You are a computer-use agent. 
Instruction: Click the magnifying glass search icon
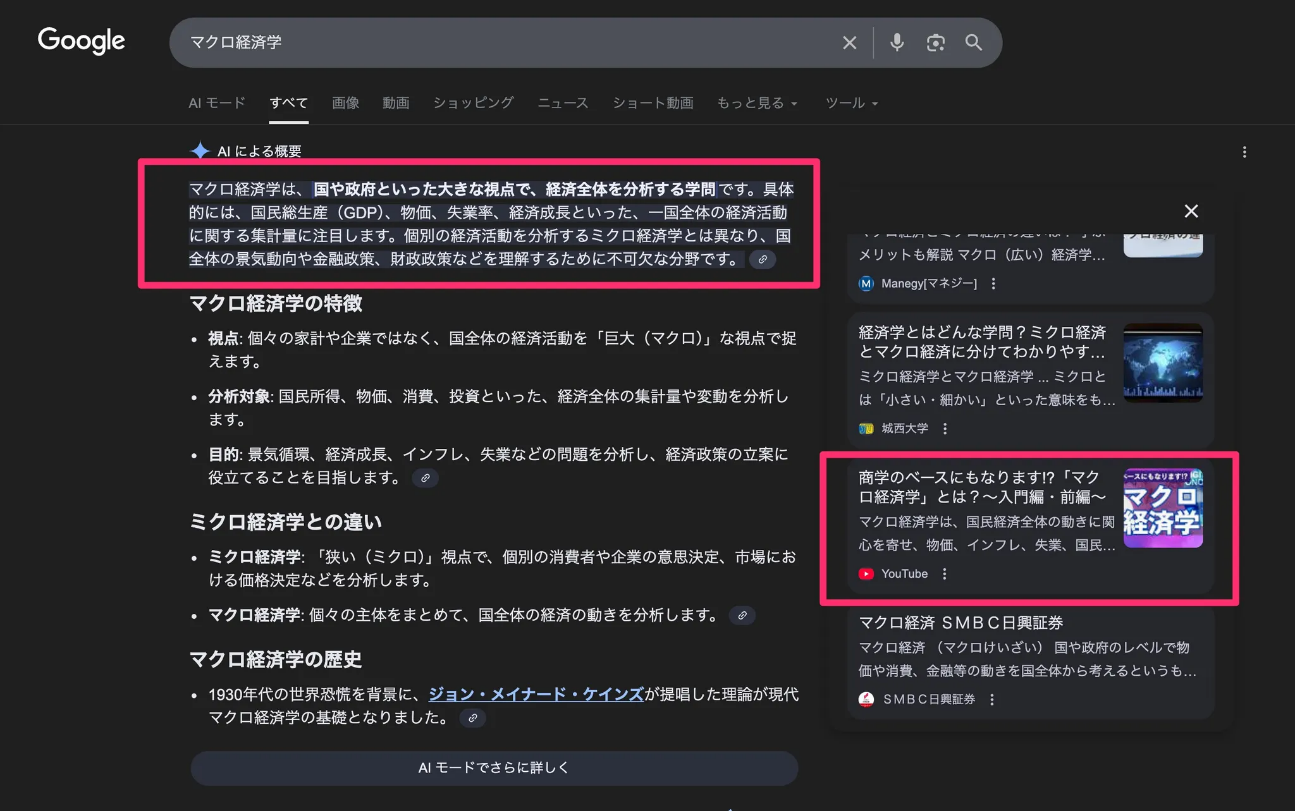point(973,42)
